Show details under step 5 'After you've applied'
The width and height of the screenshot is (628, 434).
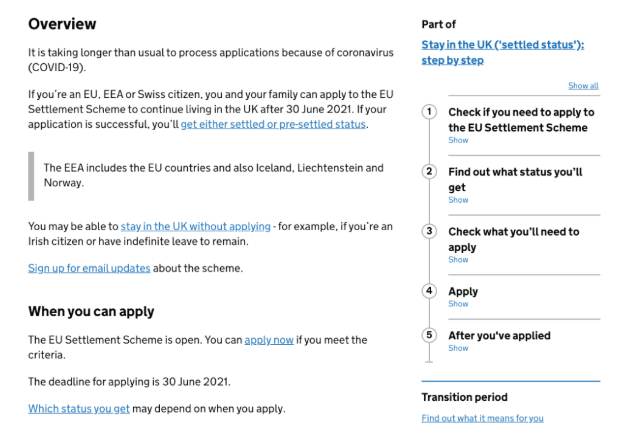point(458,348)
